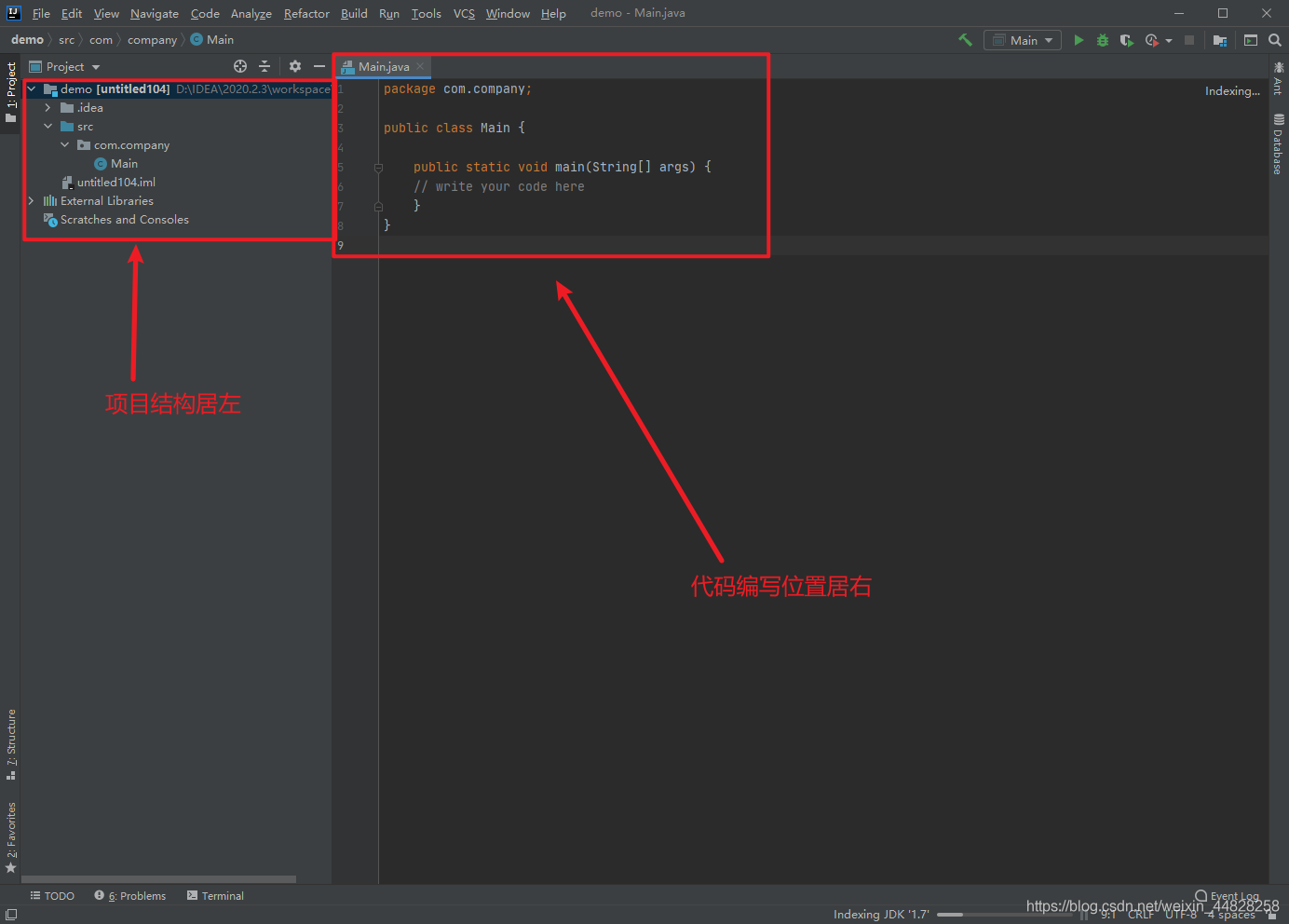Click the IntelliJ IDEA logo icon
This screenshot has height=924, width=1289.
(x=14, y=13)
